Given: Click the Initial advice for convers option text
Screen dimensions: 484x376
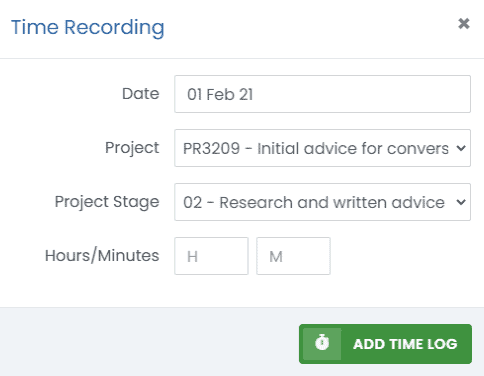Looking at the screenshot, I should (x=353, y=148).
